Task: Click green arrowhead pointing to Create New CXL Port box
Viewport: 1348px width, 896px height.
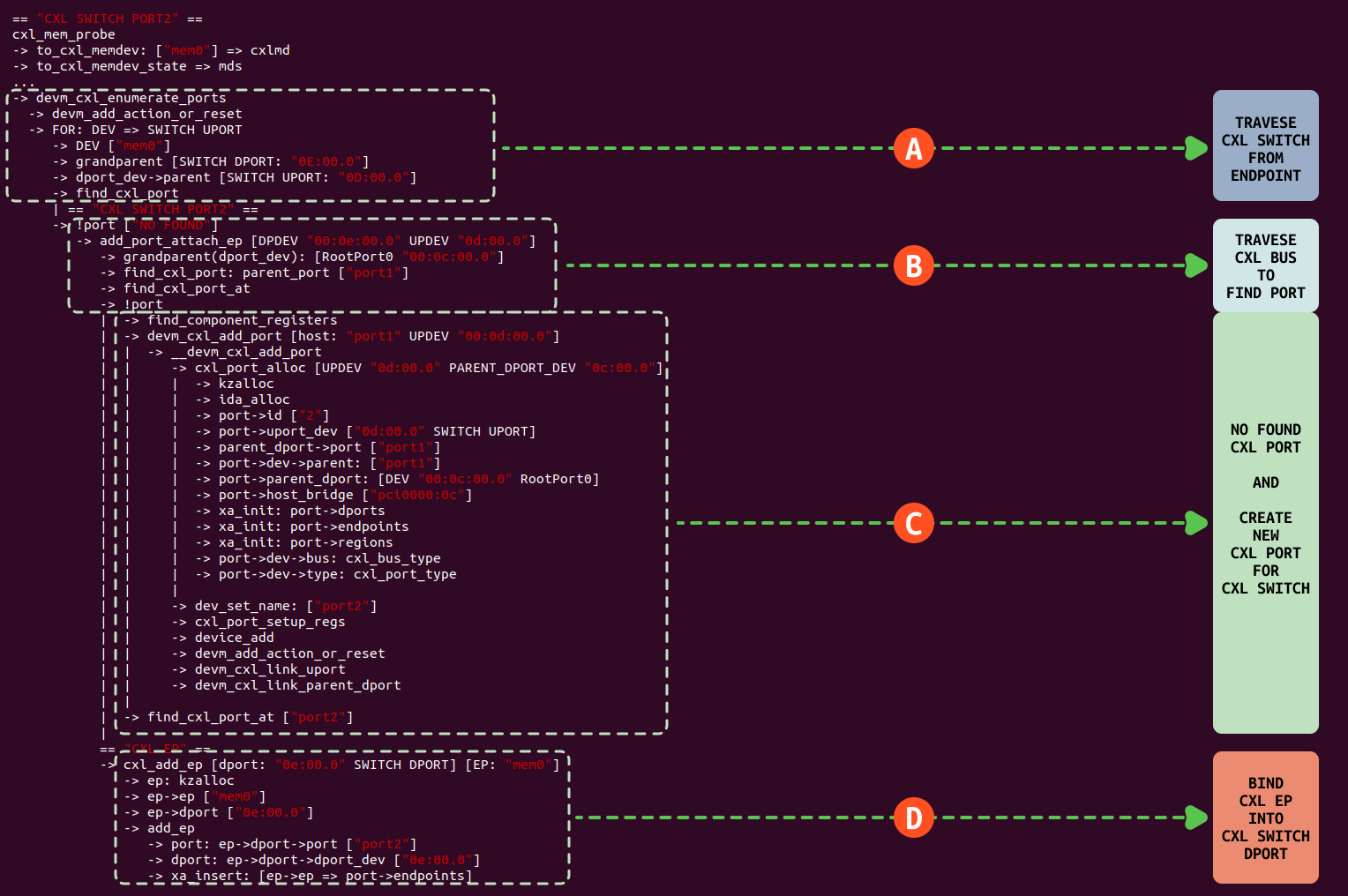Action: pyautogui.click(x=1196, y=523)
